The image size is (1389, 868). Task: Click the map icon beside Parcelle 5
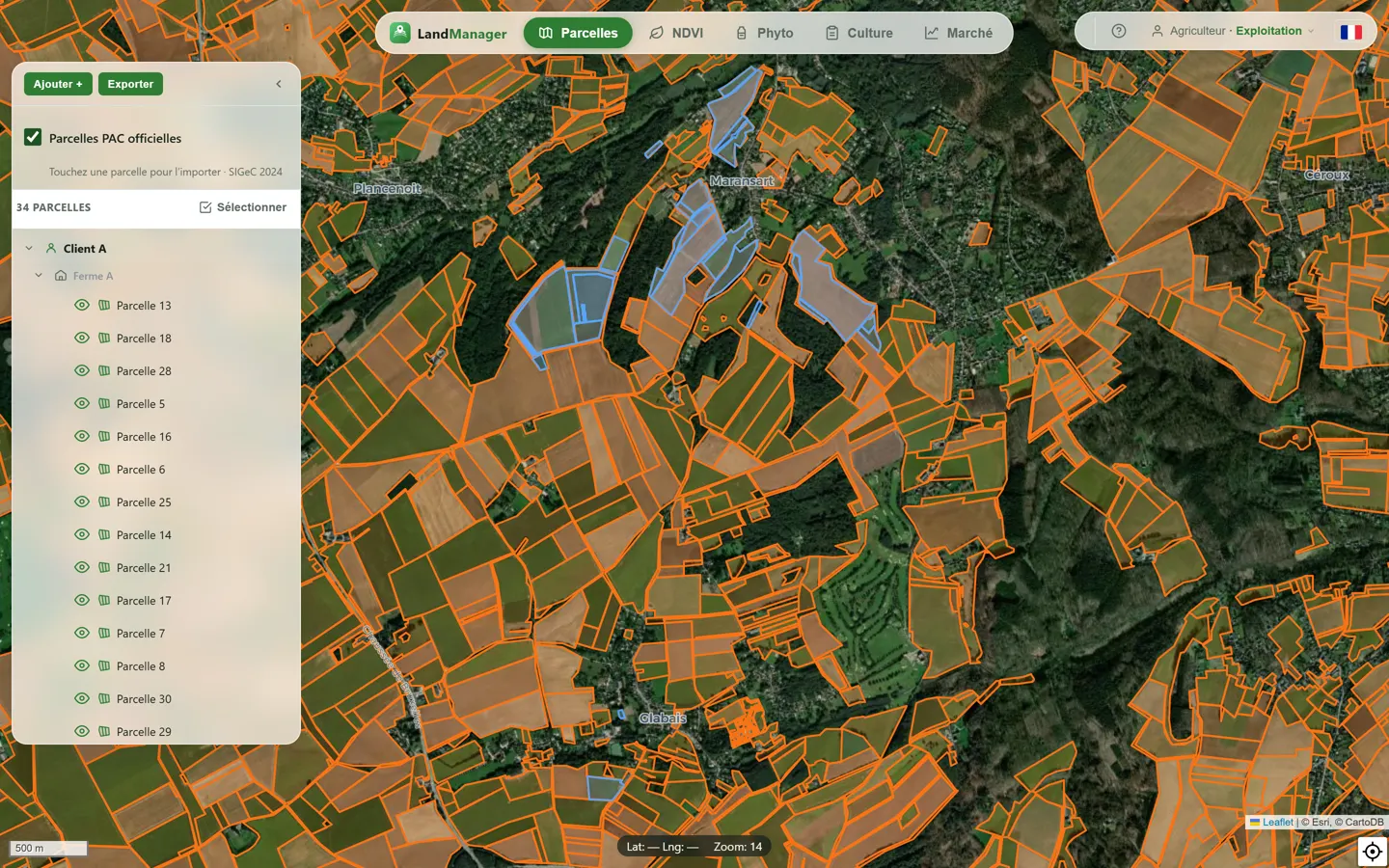104,403
